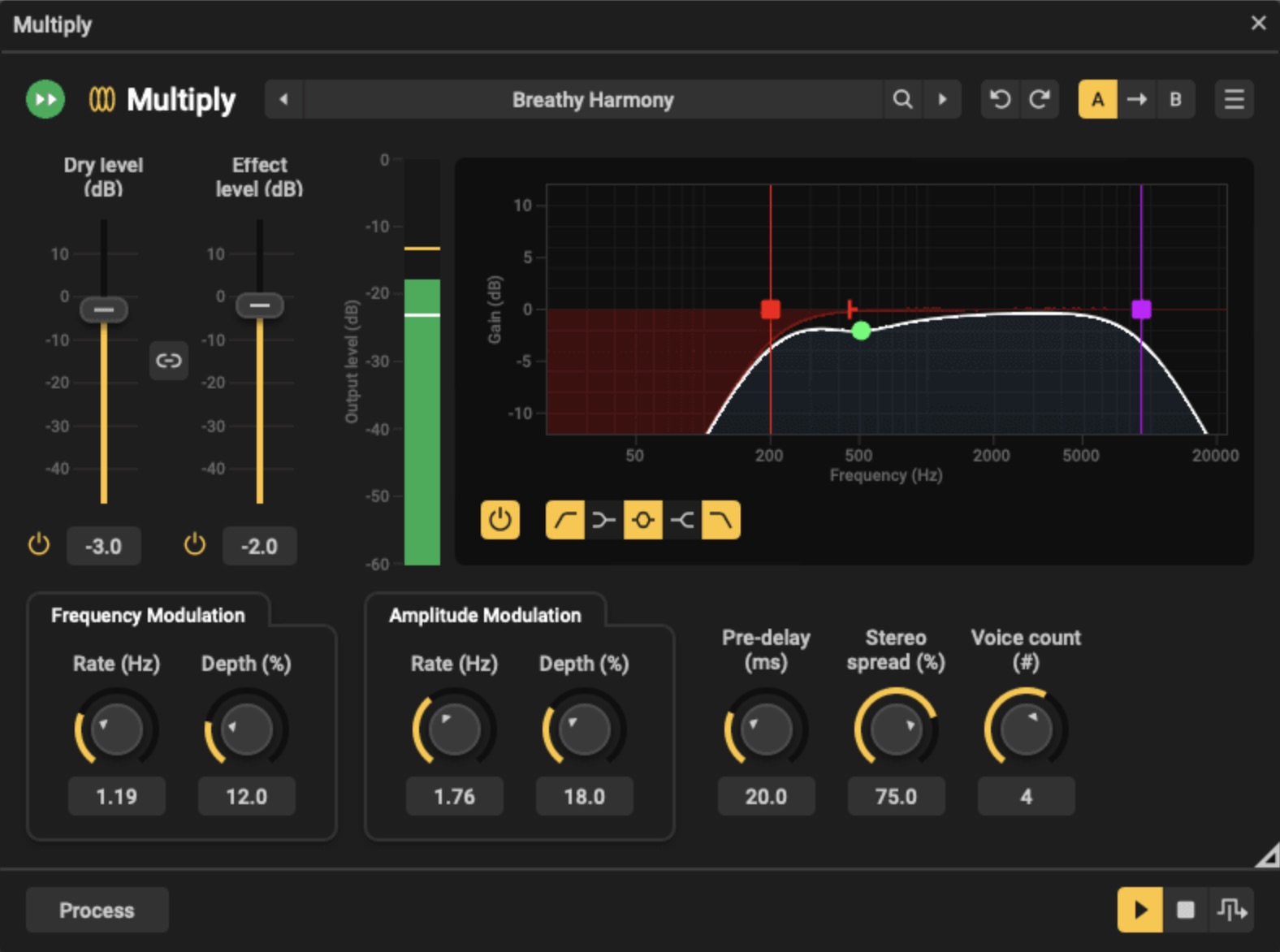Click the Voice count knob

(1027, 729)
